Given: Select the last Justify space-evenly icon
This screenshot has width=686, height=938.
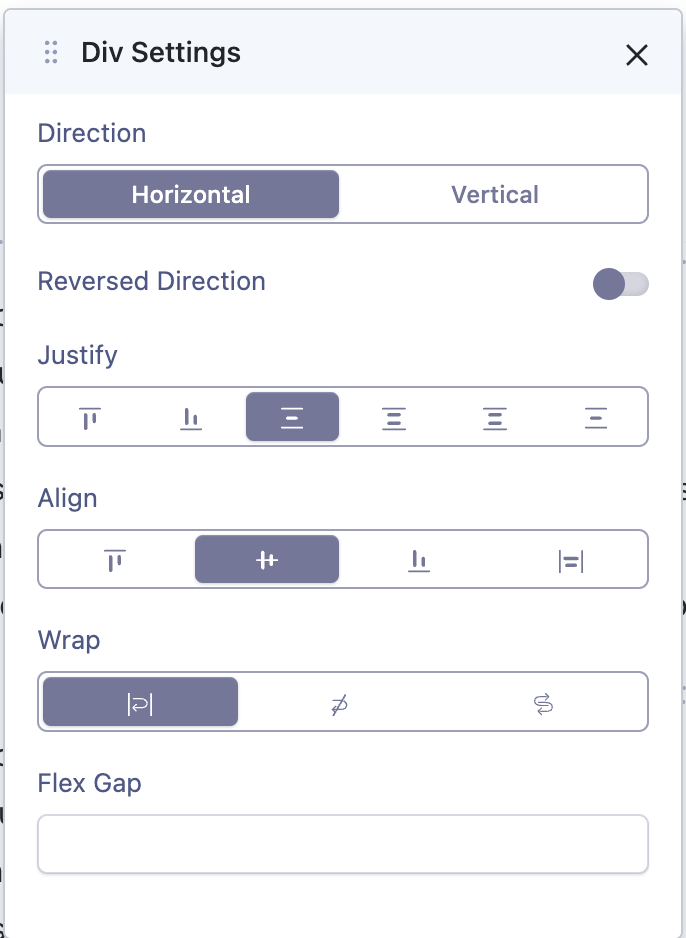Looking at the screenshot, I should click(596, 417).
